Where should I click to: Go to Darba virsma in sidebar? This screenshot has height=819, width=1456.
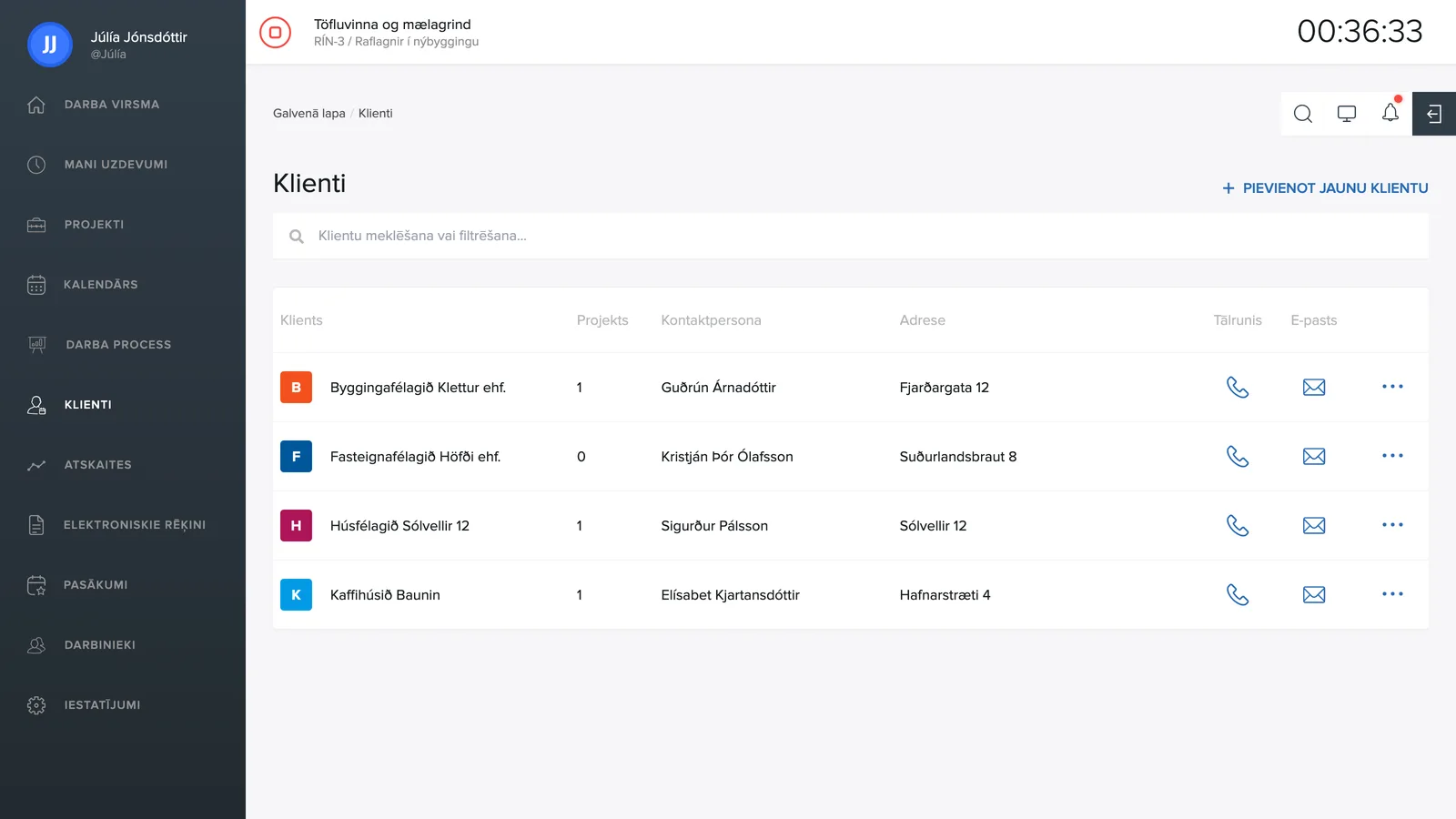coord(112,105)
